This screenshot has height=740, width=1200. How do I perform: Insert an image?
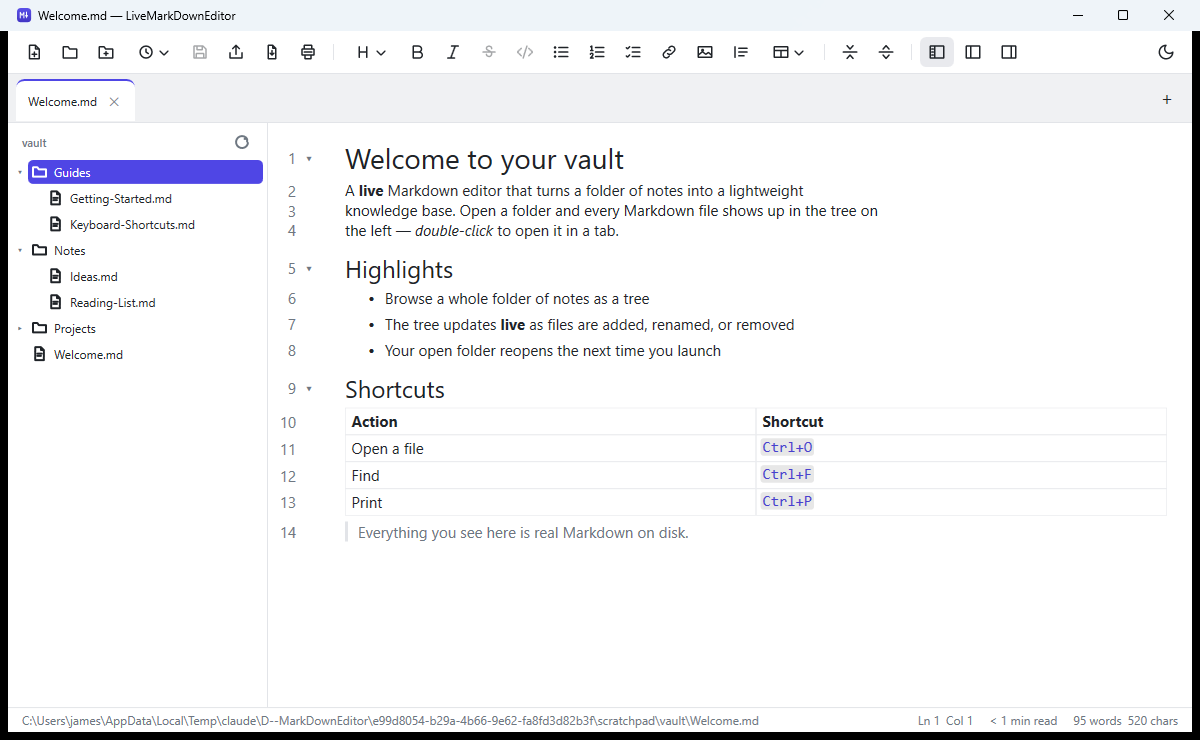click(x=705, y=53)
